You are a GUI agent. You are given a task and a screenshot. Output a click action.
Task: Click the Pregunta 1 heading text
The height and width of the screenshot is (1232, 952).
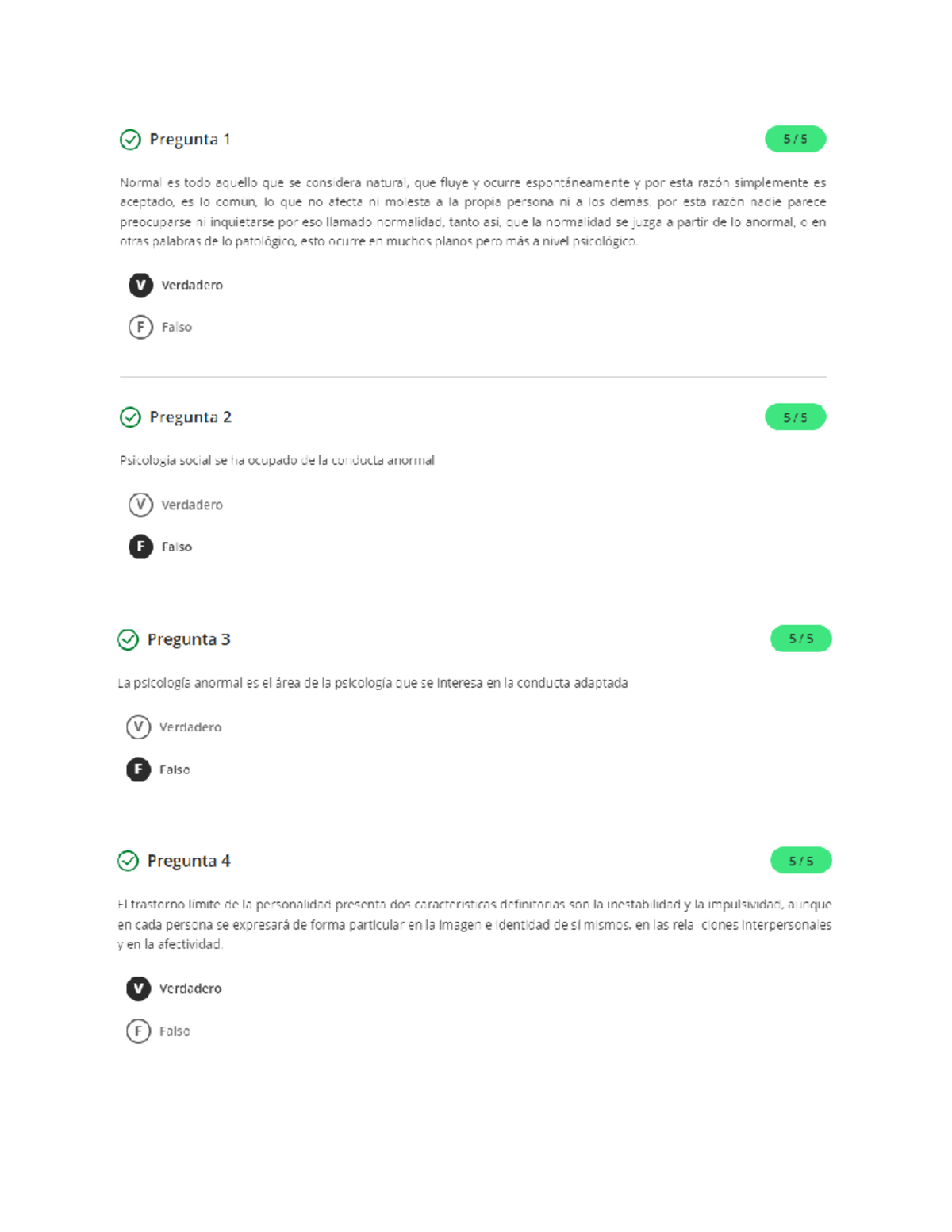[x=190, y=140]
